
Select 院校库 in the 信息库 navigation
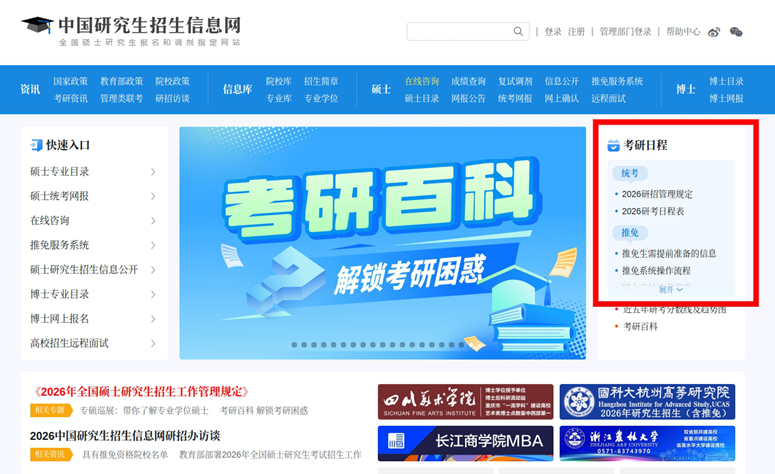pos(278,81)
